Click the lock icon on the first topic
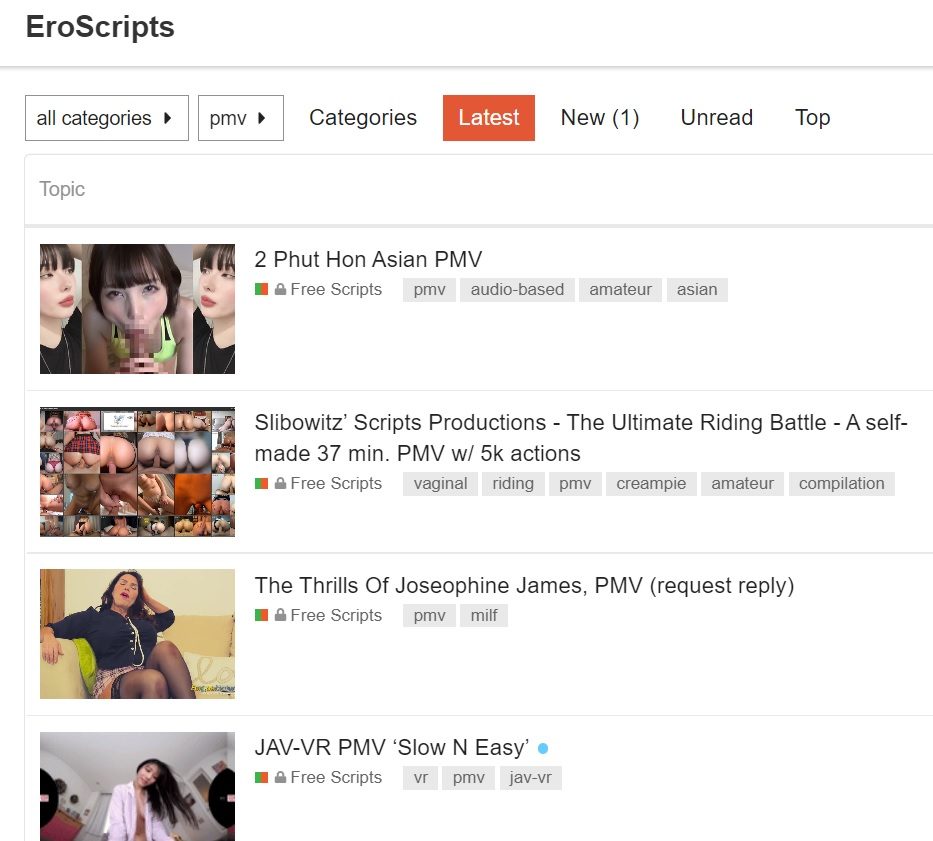Image resolution: width=933 pixels, height=841 pixels. tap(281, 290)
